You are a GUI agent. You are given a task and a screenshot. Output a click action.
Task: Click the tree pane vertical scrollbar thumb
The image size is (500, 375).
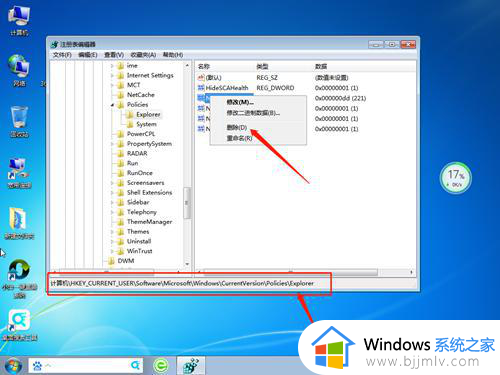tap(187, 203)
